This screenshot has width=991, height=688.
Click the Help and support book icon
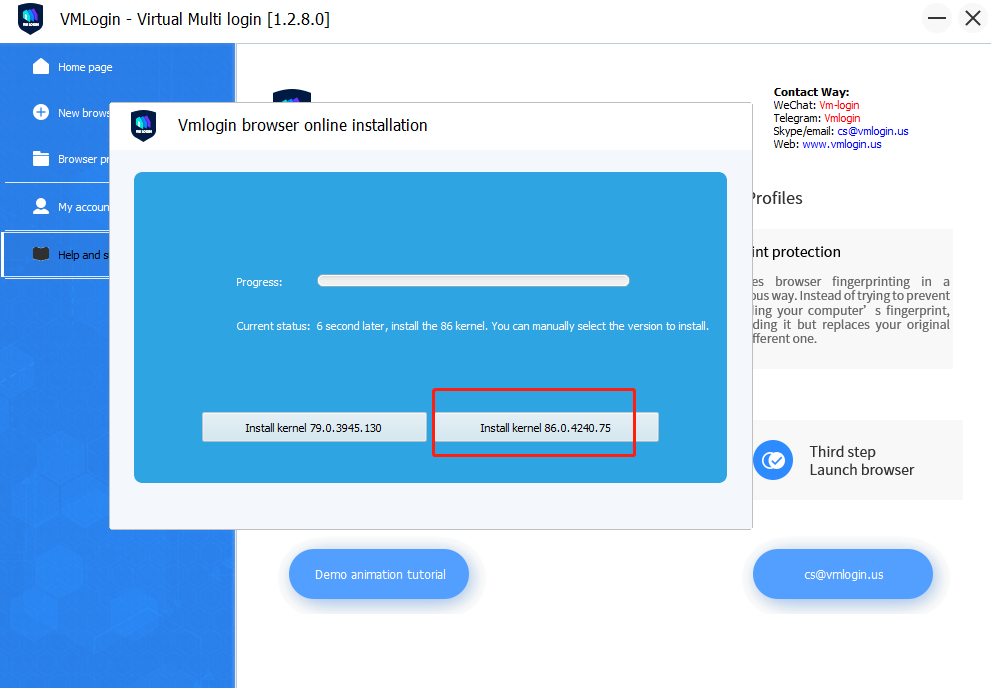[40, 254]
